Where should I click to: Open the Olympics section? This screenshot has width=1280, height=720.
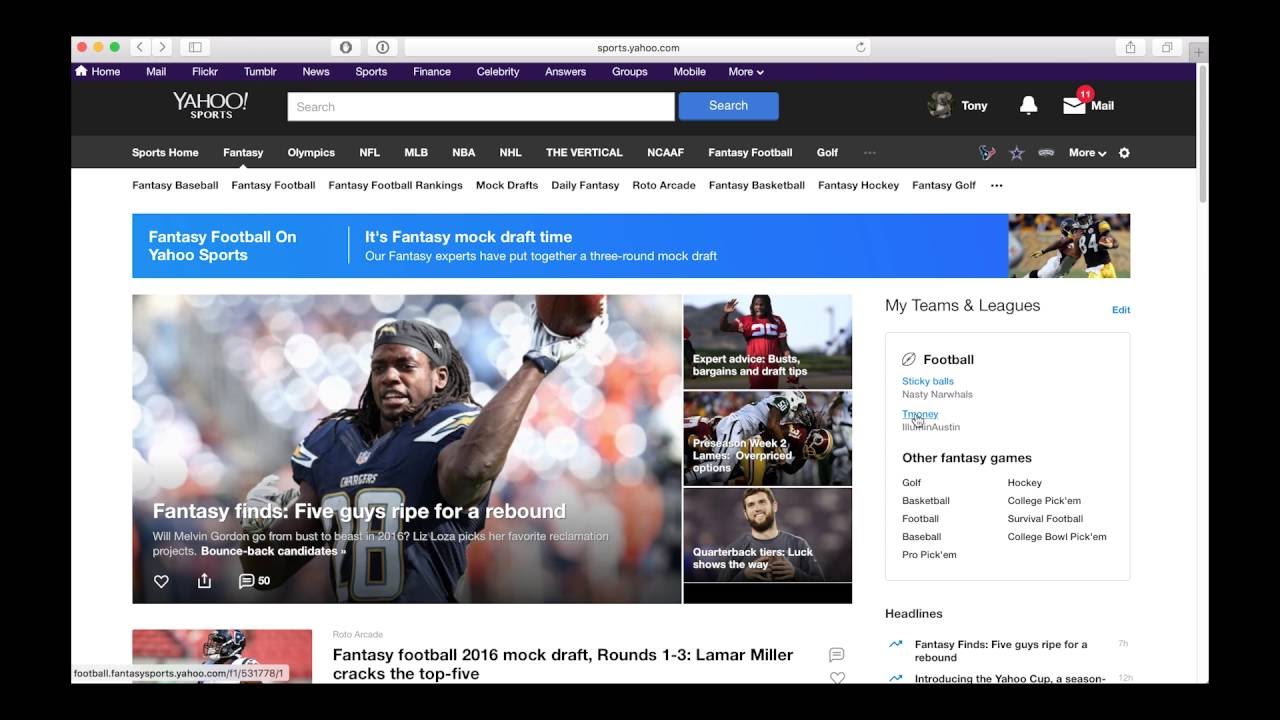click(x=311, y=153)
